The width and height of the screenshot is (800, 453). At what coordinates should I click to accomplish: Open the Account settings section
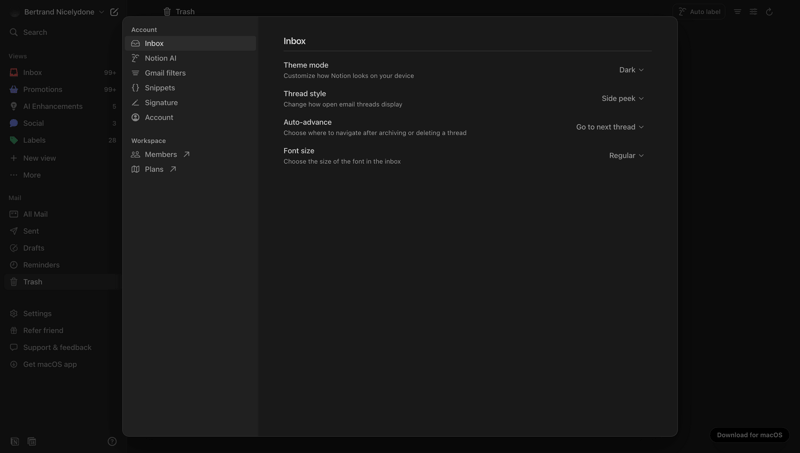point(190,117)
